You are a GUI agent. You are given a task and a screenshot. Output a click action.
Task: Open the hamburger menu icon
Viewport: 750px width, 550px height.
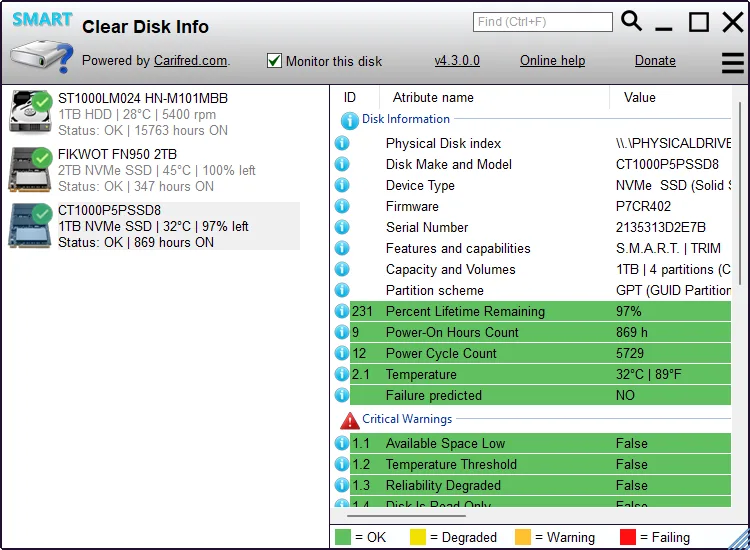point(733,63)
